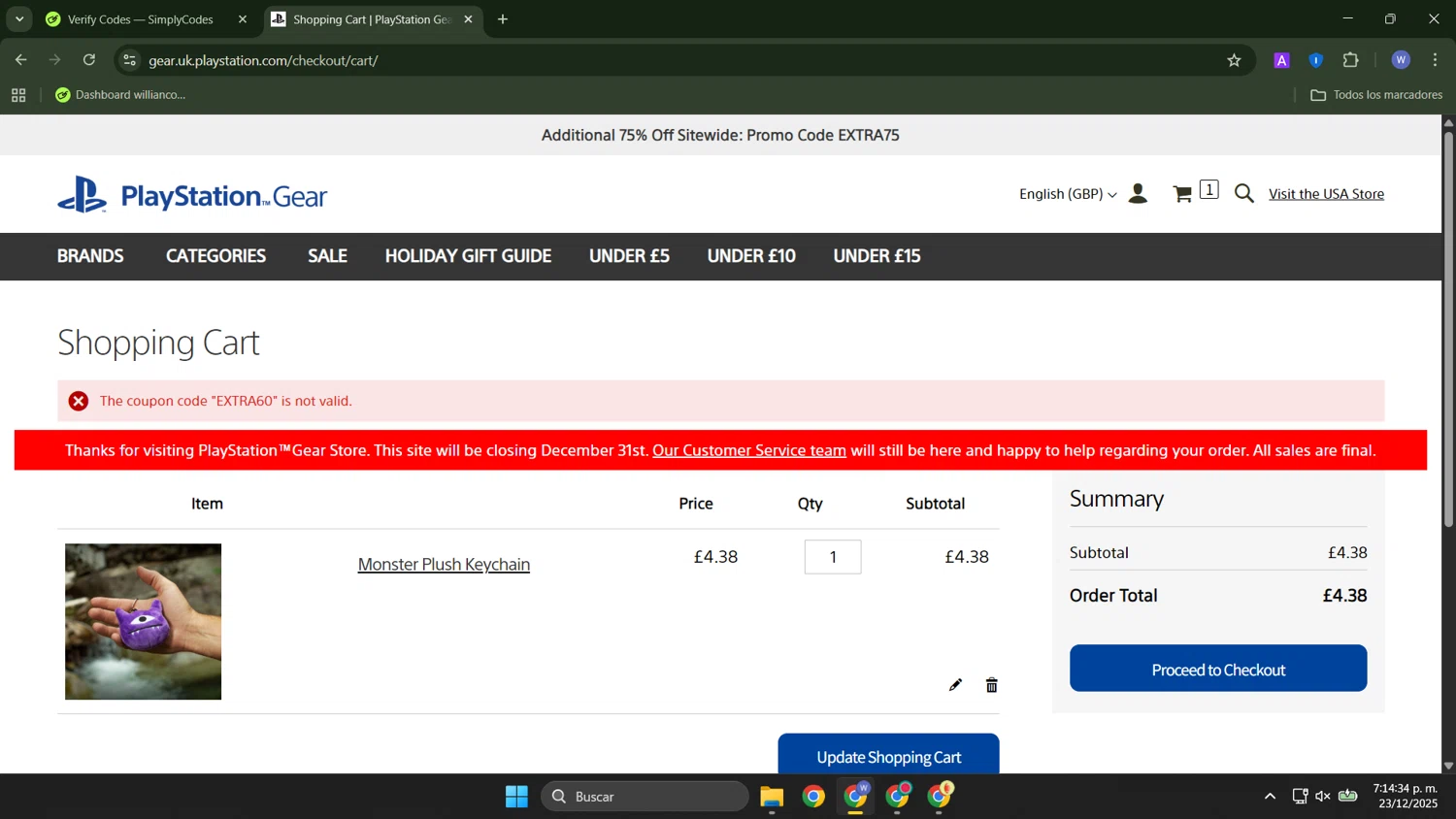Image resolution: width=1456 pixels, height=819 pixels.
Task: Open File Explorer from the taskbar
Action: coord(772,797)
